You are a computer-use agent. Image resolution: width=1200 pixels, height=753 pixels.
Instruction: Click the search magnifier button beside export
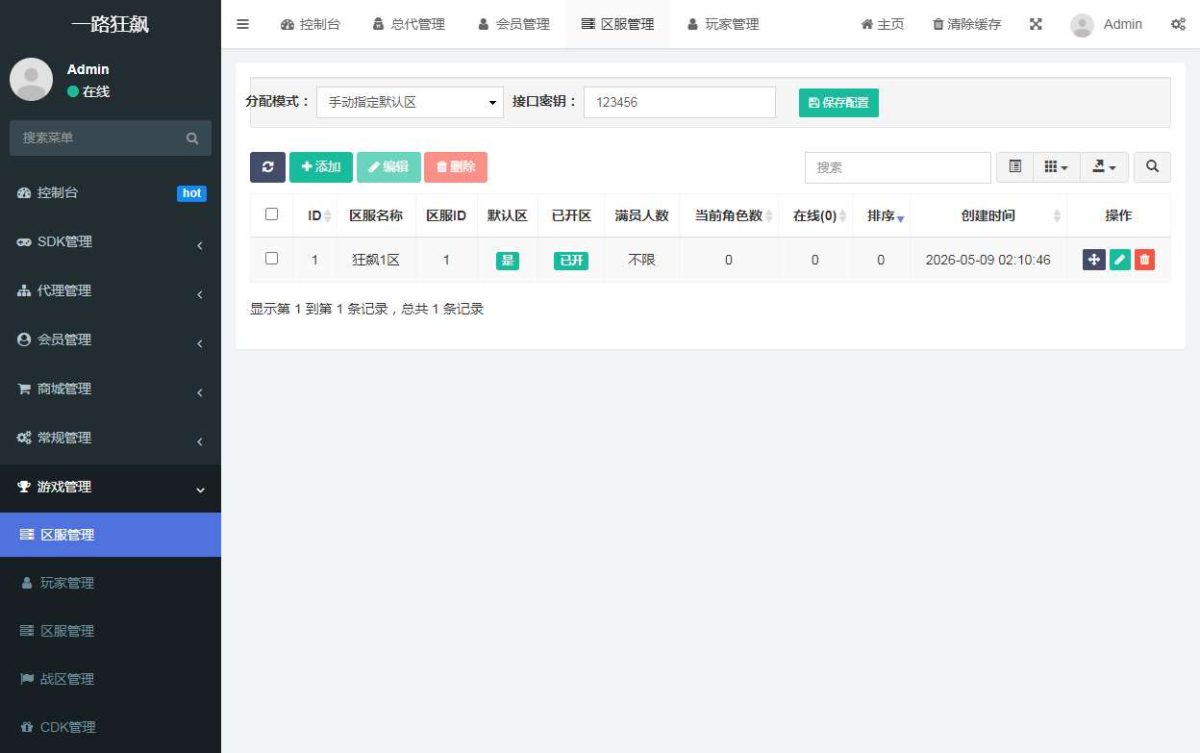[1152, 167]
